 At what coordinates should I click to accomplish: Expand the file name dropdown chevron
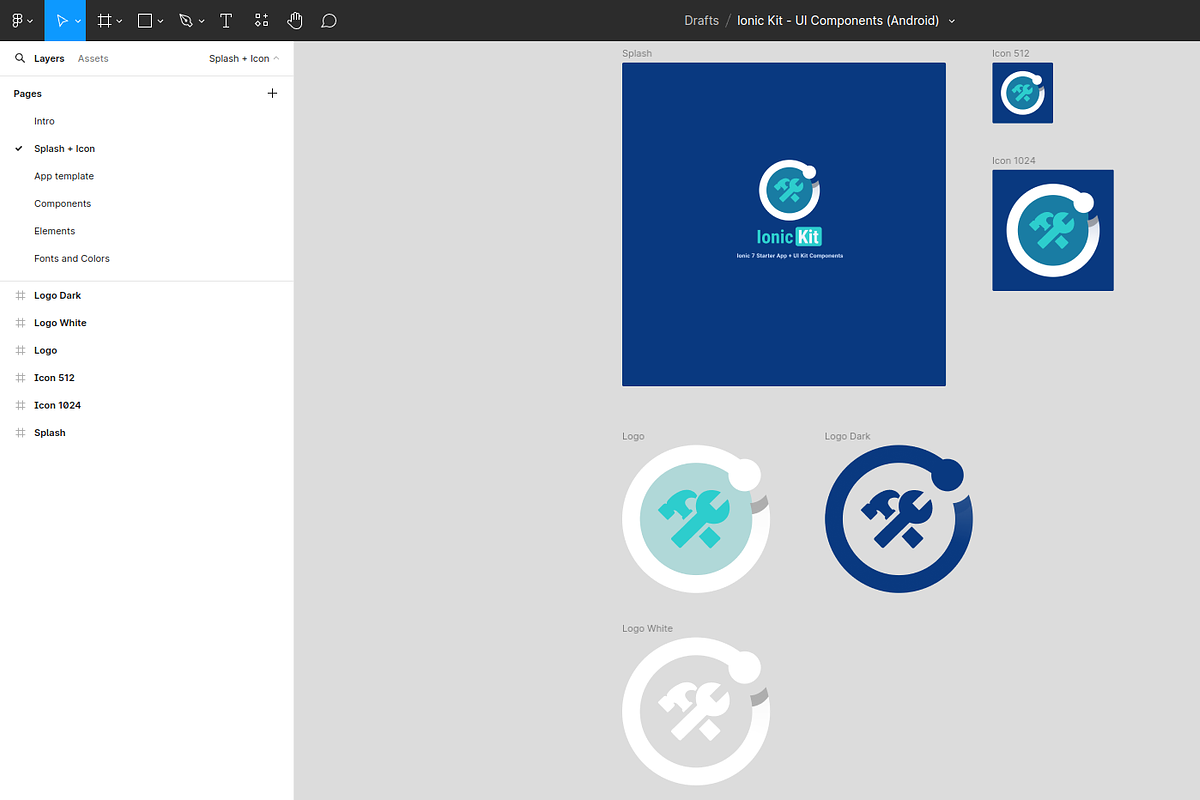951,21
